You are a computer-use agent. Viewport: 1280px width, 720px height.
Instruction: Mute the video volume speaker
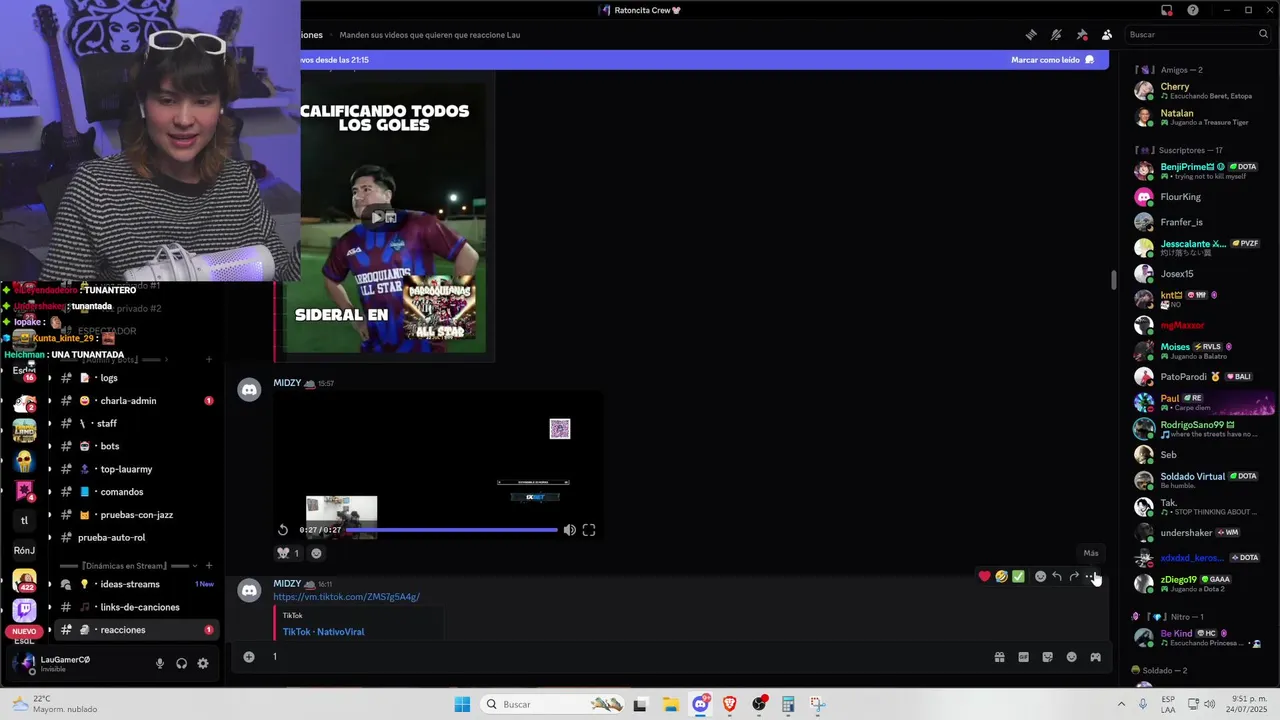[x=569, y=530]
